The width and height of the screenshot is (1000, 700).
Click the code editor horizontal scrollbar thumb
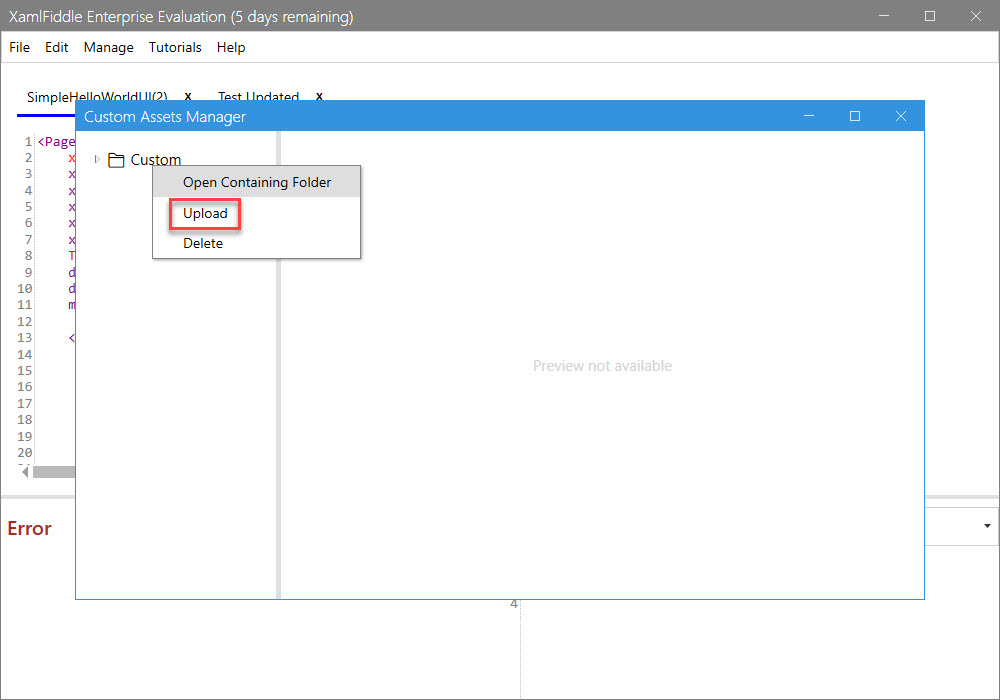click(54, 472)
